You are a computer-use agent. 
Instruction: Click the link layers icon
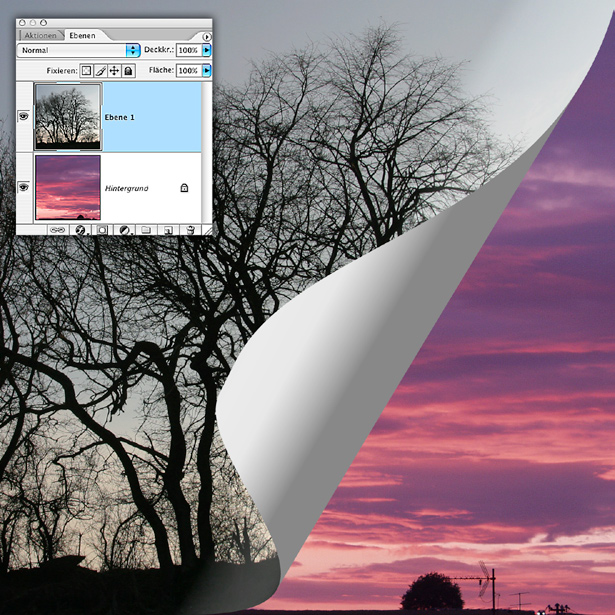(x=58, y=230)
